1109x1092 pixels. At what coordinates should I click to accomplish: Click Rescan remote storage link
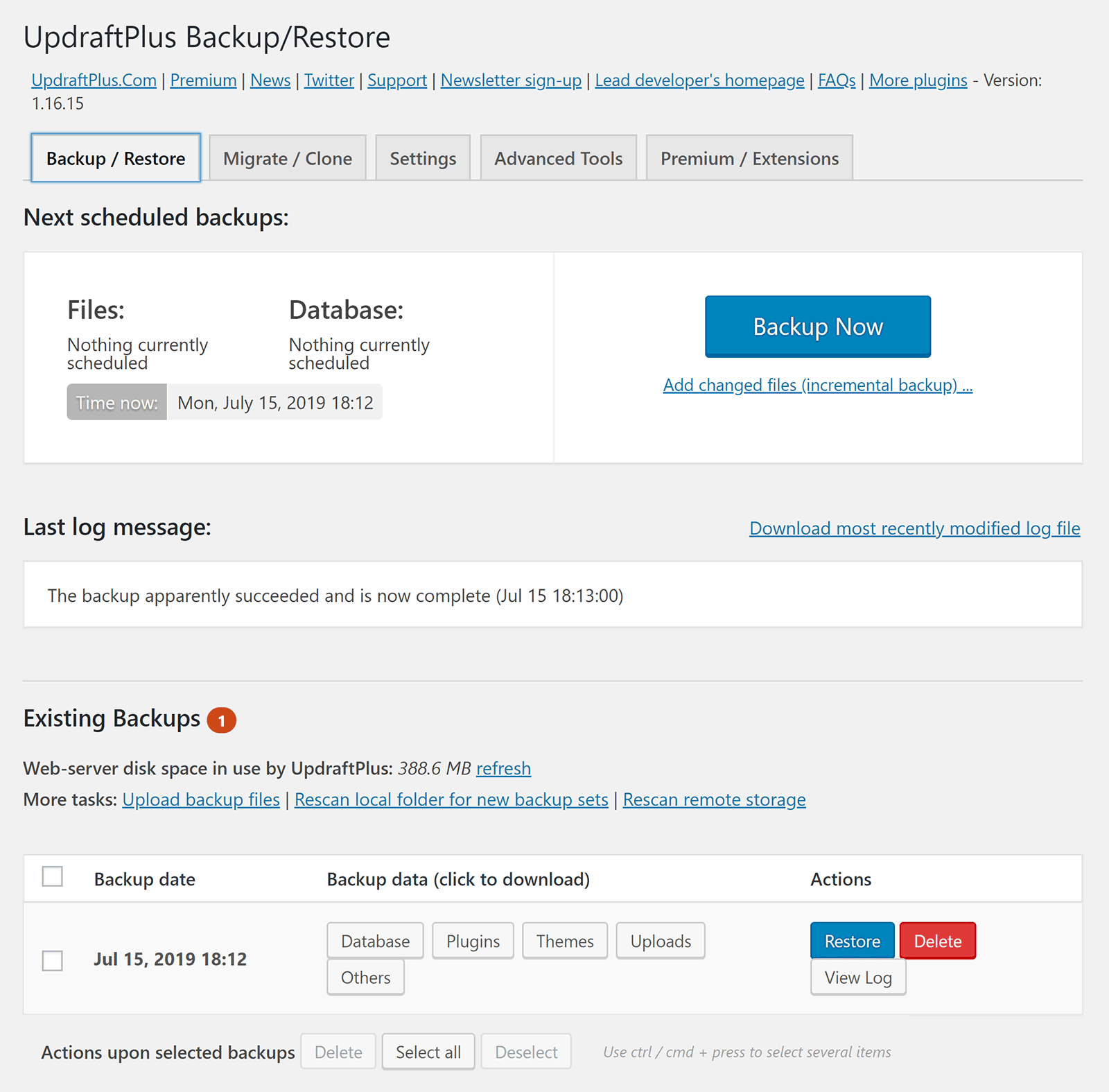tap(714, 799)
